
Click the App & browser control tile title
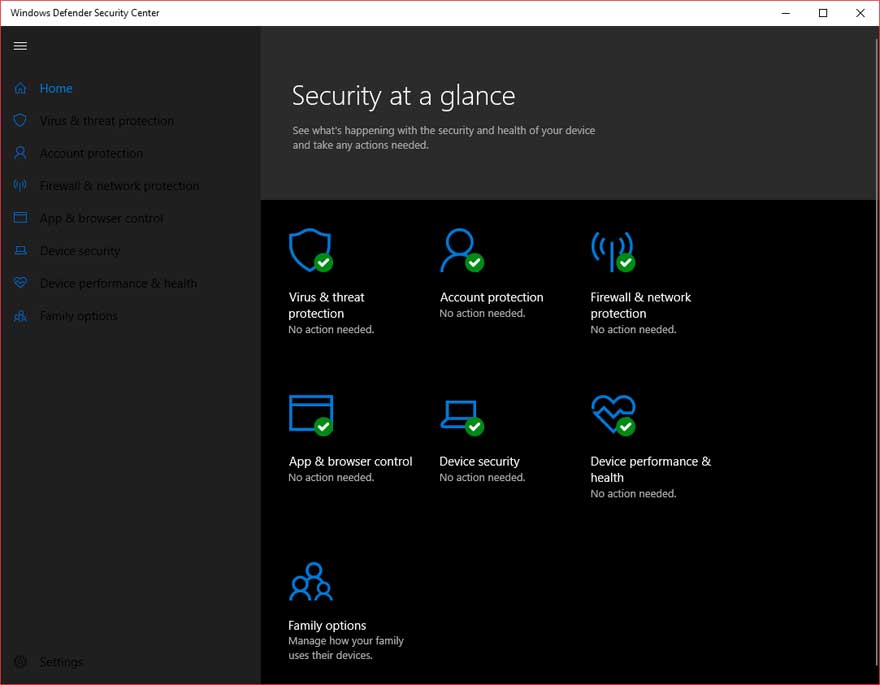click(x=350, y=461)
